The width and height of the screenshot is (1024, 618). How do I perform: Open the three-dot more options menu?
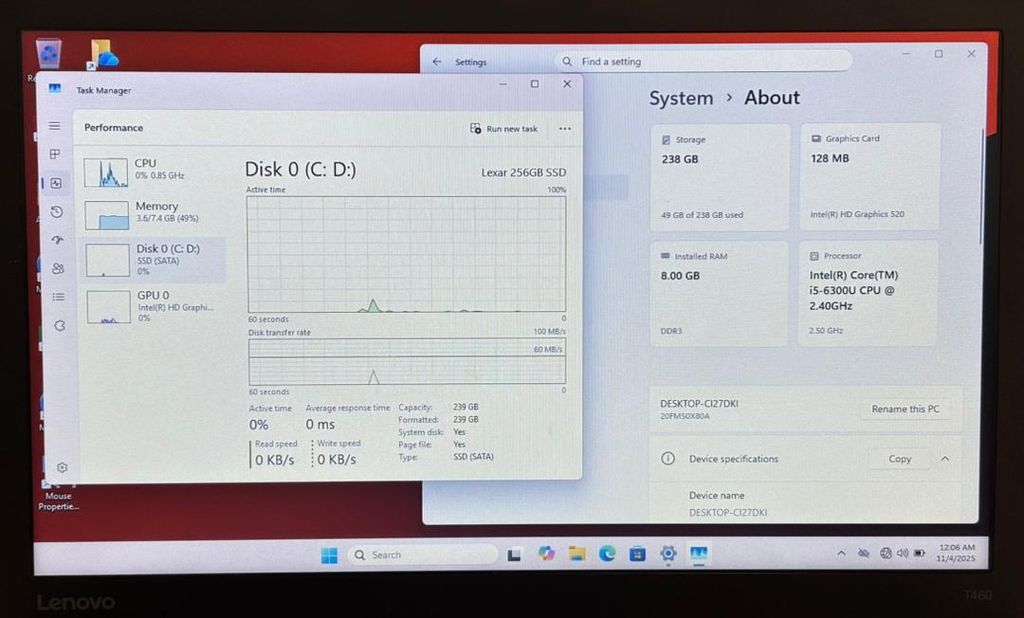click(x=565, y=128)
